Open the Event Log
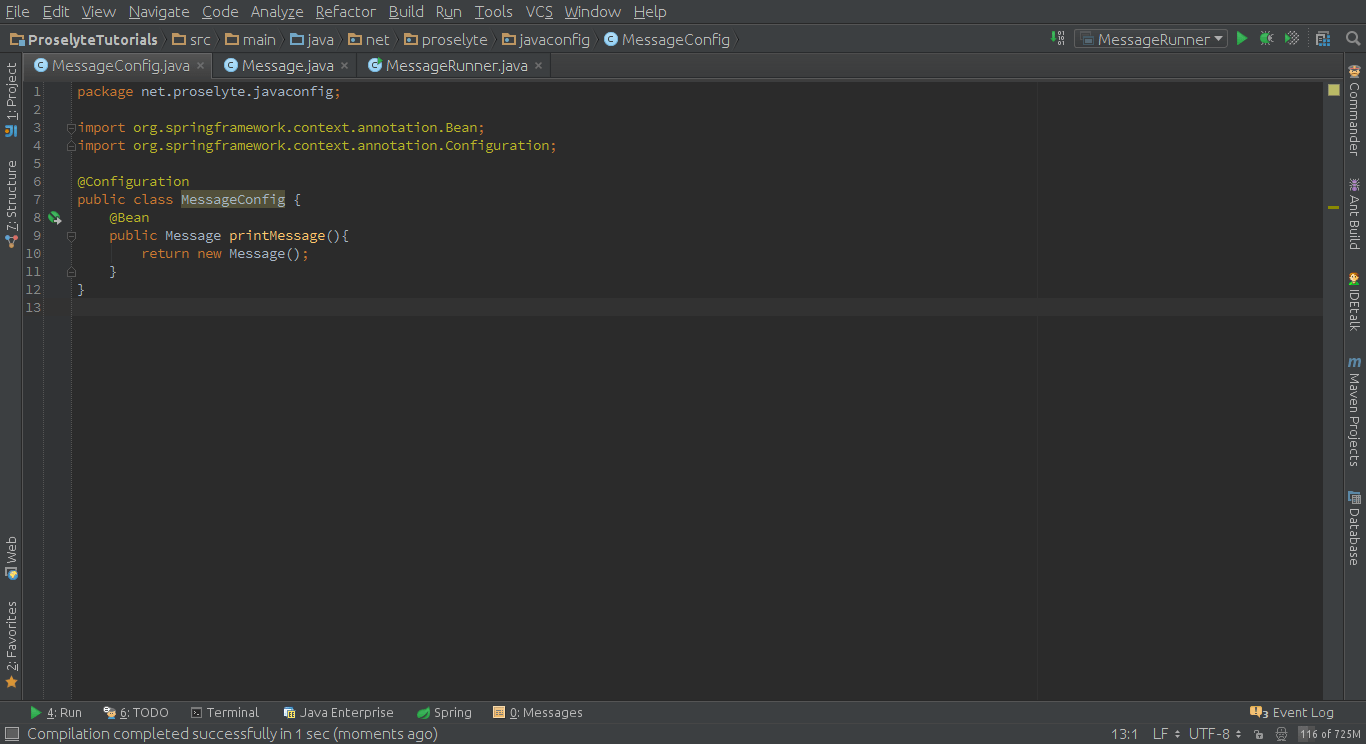Screen dimensions: 1366x744 [1292, 713]
